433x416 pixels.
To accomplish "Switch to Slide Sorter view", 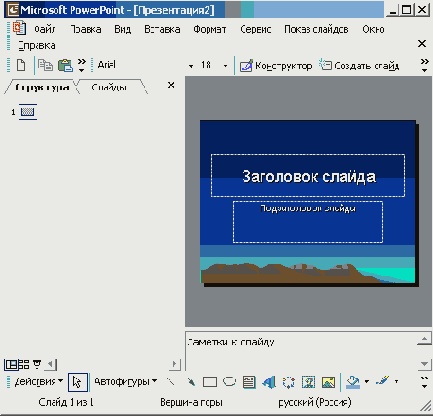I will (24, 365).
